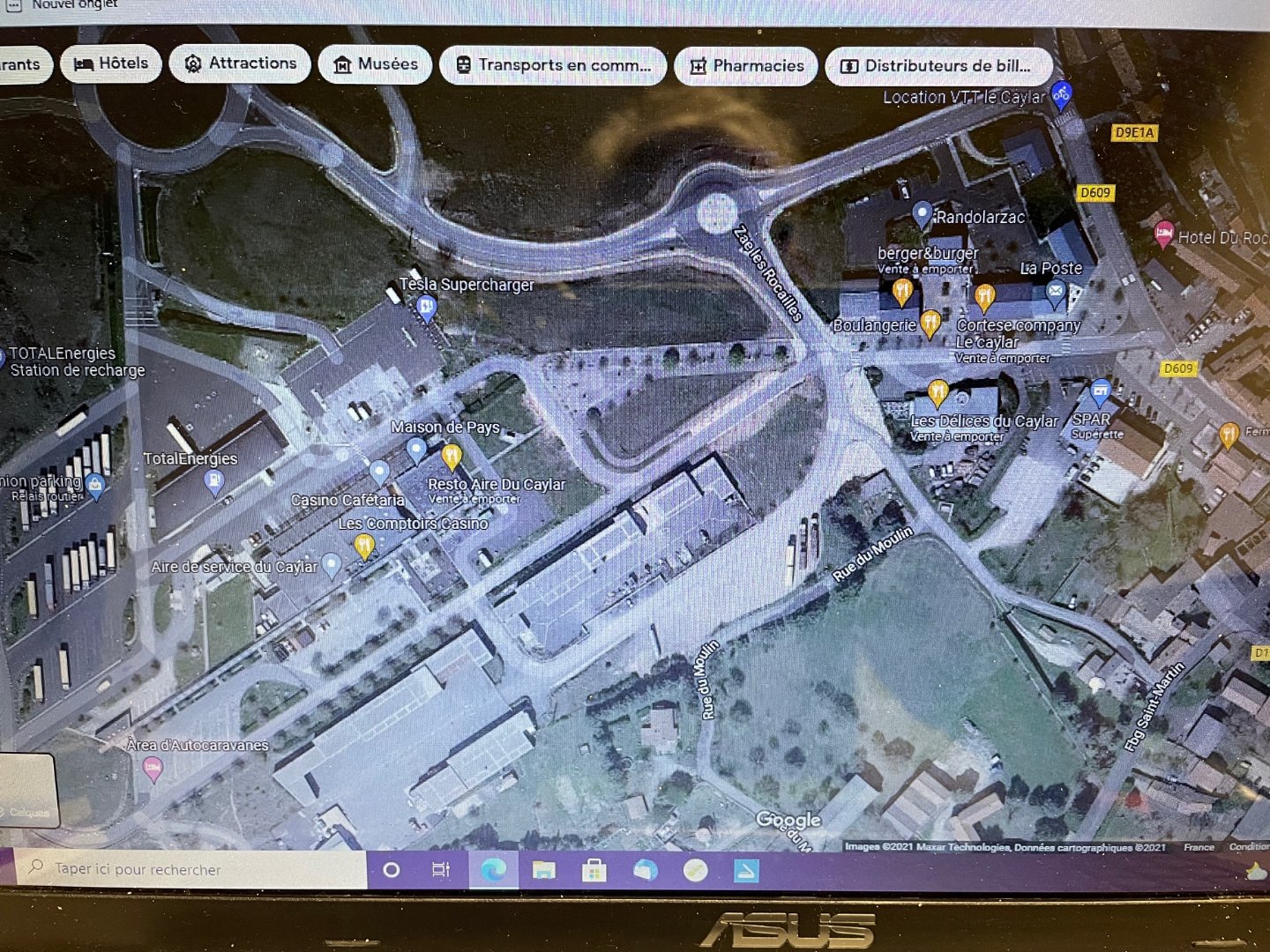Open the Boulangerie food pin
The width and height of the screenshot is (1270, 952).
click(930, 324)
